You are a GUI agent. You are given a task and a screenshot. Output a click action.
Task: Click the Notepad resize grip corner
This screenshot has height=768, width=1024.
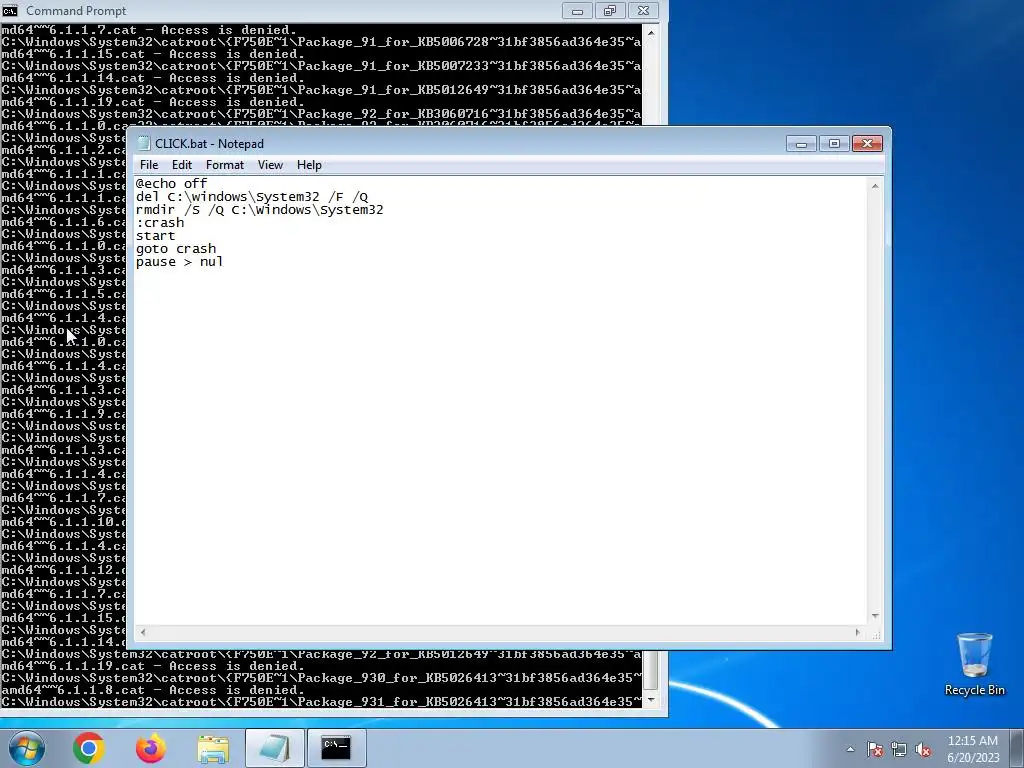(x=876, y=633)
